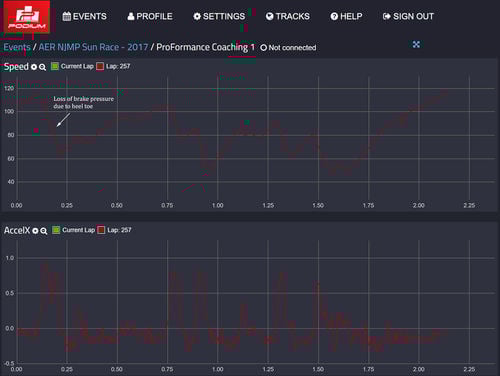Open the SETTINGS menu
The height and width of the screenshot is (376, 500).
(x=219, y=16)
